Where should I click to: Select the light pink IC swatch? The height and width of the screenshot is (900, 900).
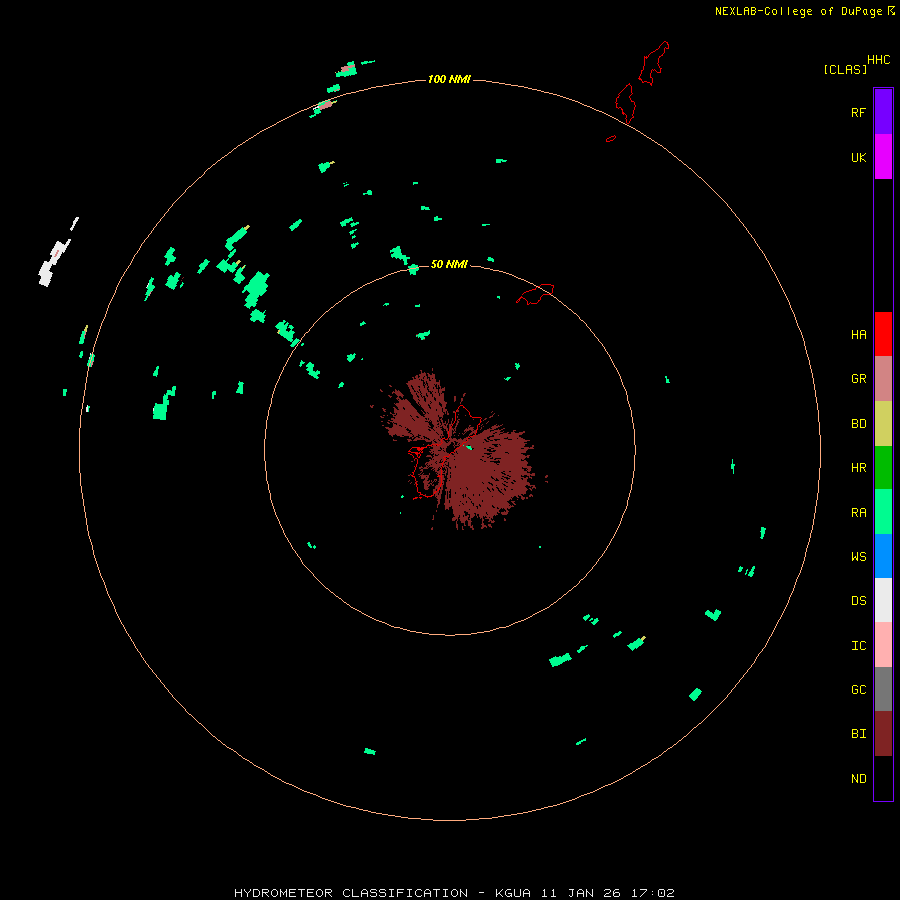(883, 645)
